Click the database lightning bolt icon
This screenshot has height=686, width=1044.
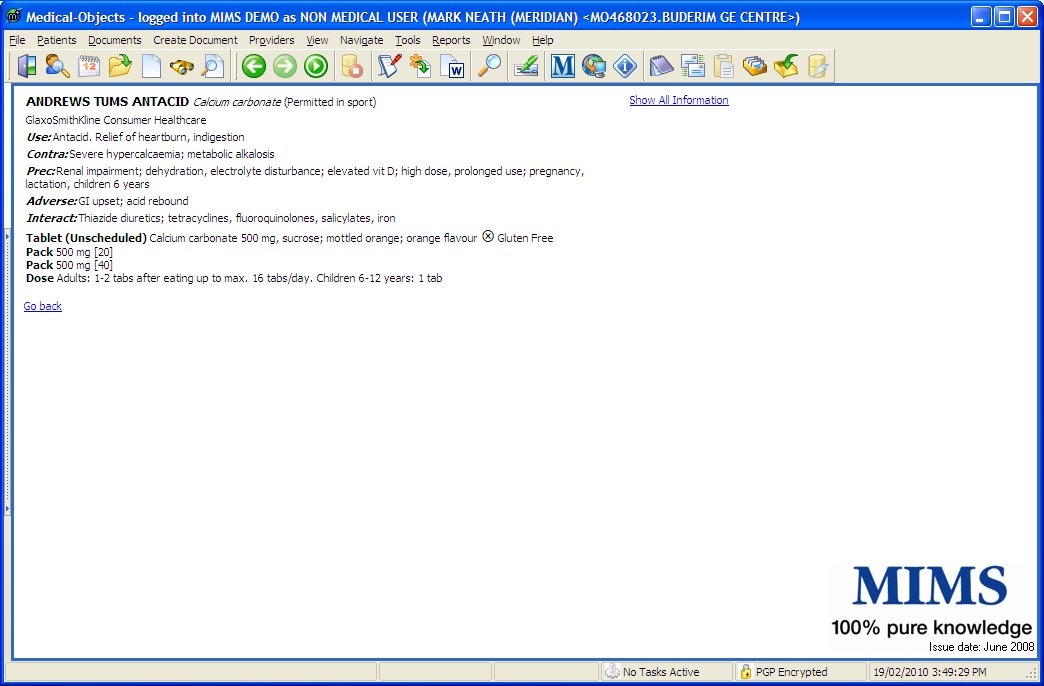click(x=817, y=66)
